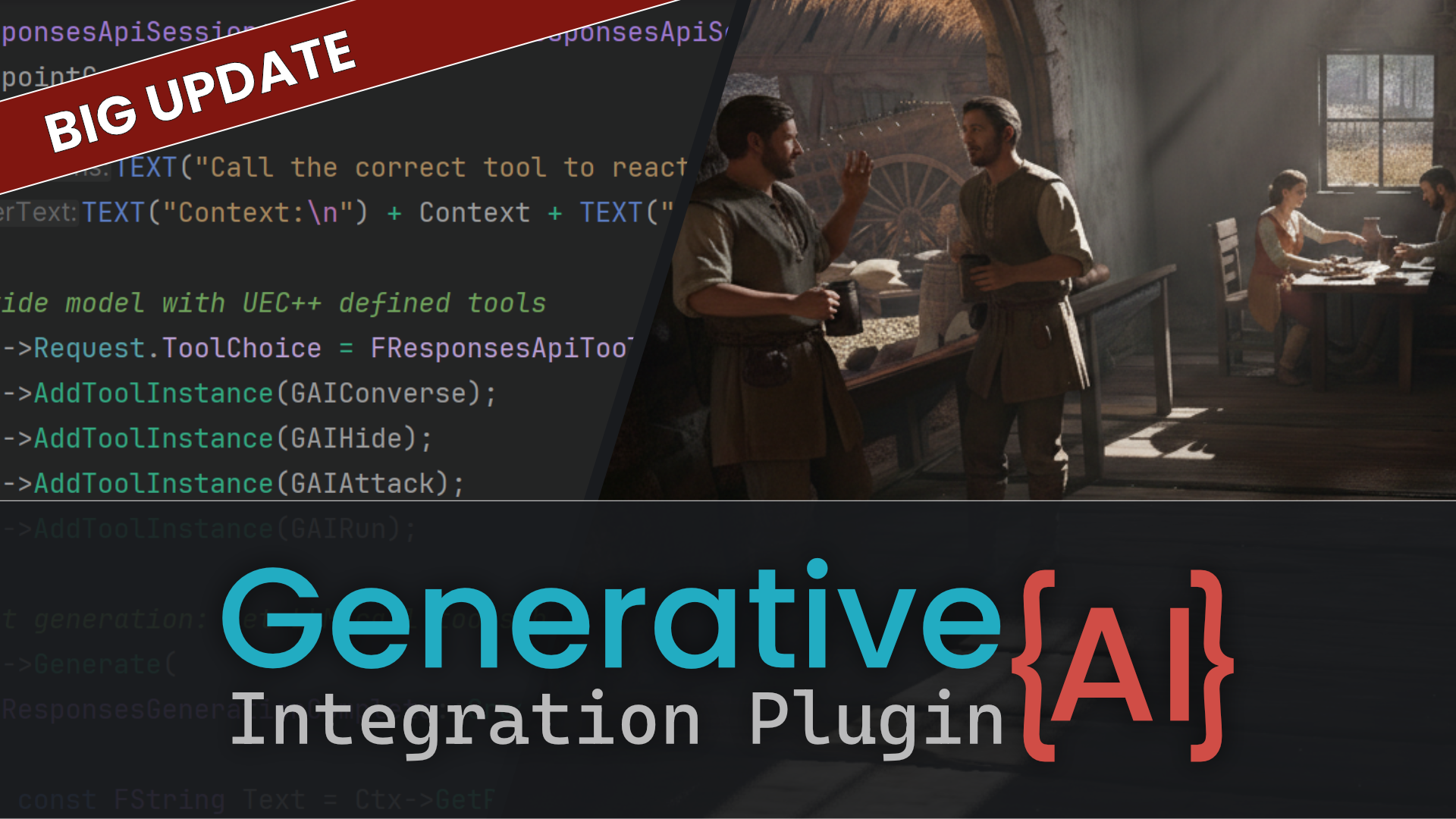Screen dimensions: 1456x819
Task: Click the Request.ToolChoice assignment line
Action: point(318,348)
